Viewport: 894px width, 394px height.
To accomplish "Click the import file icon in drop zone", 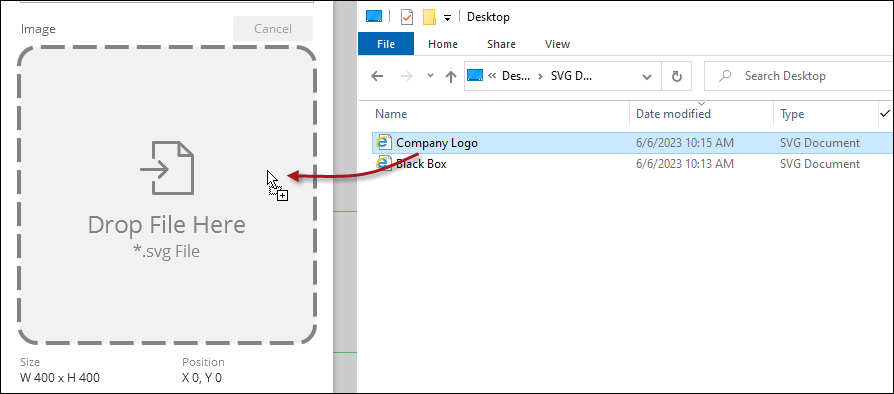I will (x=167, y=168).
